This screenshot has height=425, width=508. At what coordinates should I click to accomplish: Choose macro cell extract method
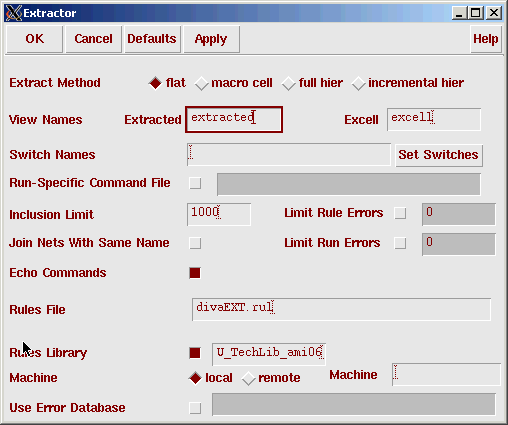[202, 83]
